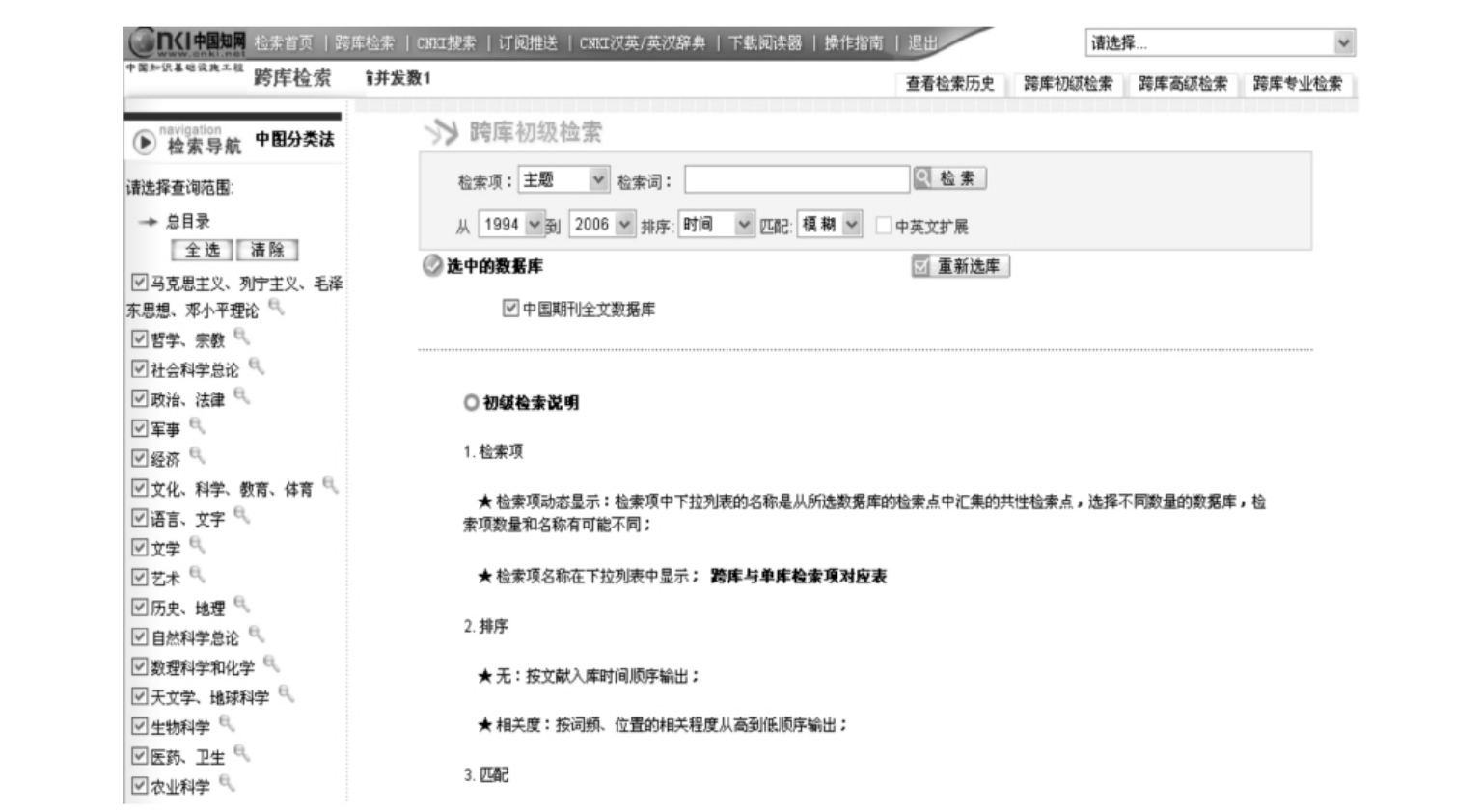Click the 检索导航 play arrow icon
The height and width of the screenshot is (812, 1482).
point(144,143)
